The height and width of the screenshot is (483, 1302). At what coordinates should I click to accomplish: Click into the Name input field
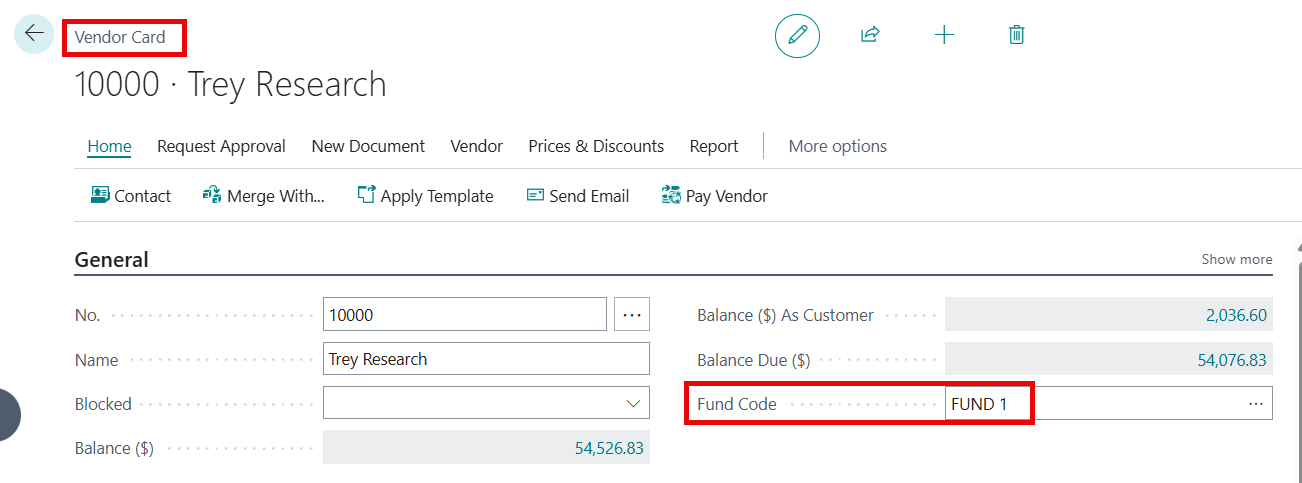tap(486, 359)
